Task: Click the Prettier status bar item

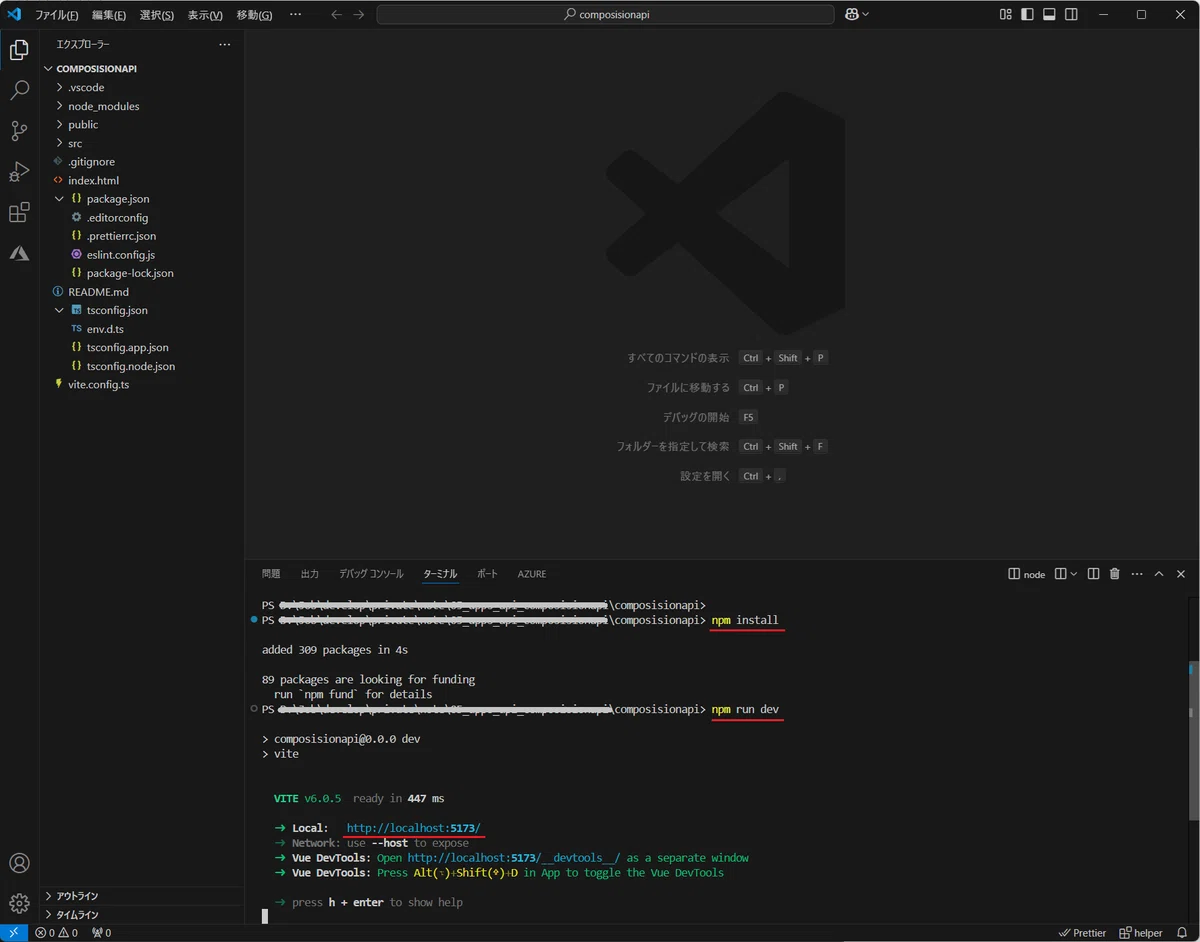Action: click(x=1083, y=933)
